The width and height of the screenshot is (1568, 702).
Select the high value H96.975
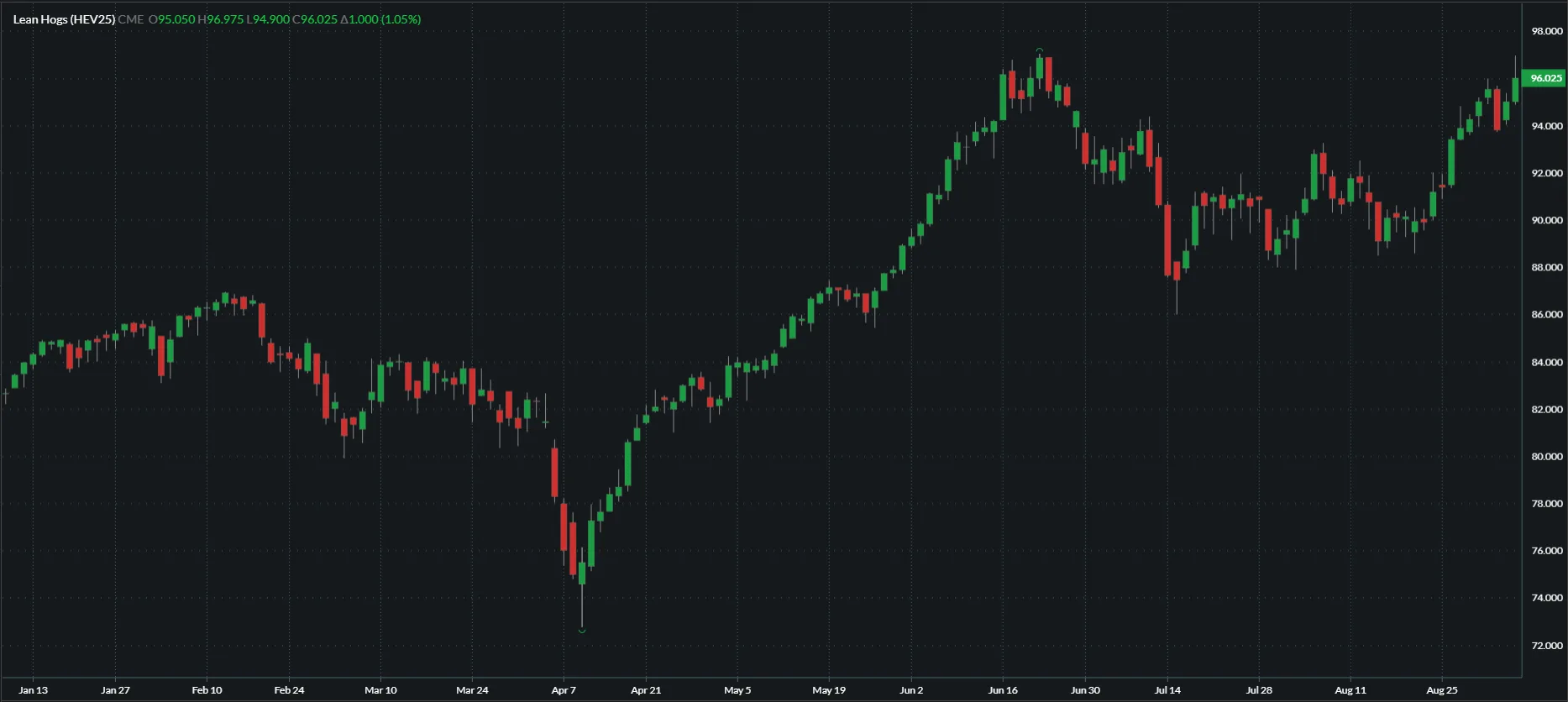220,19
